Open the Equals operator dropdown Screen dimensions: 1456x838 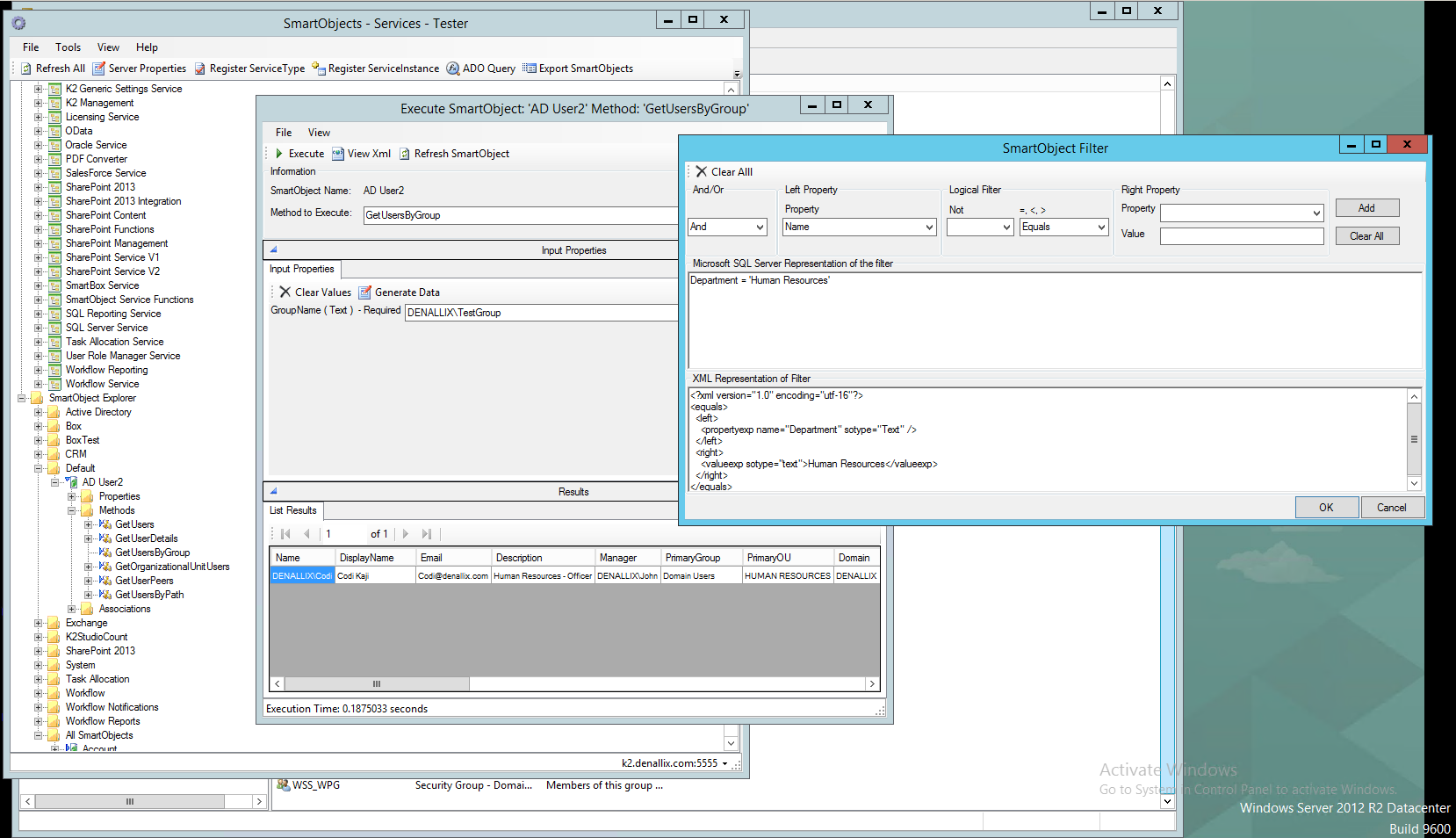coord(1101,227)
